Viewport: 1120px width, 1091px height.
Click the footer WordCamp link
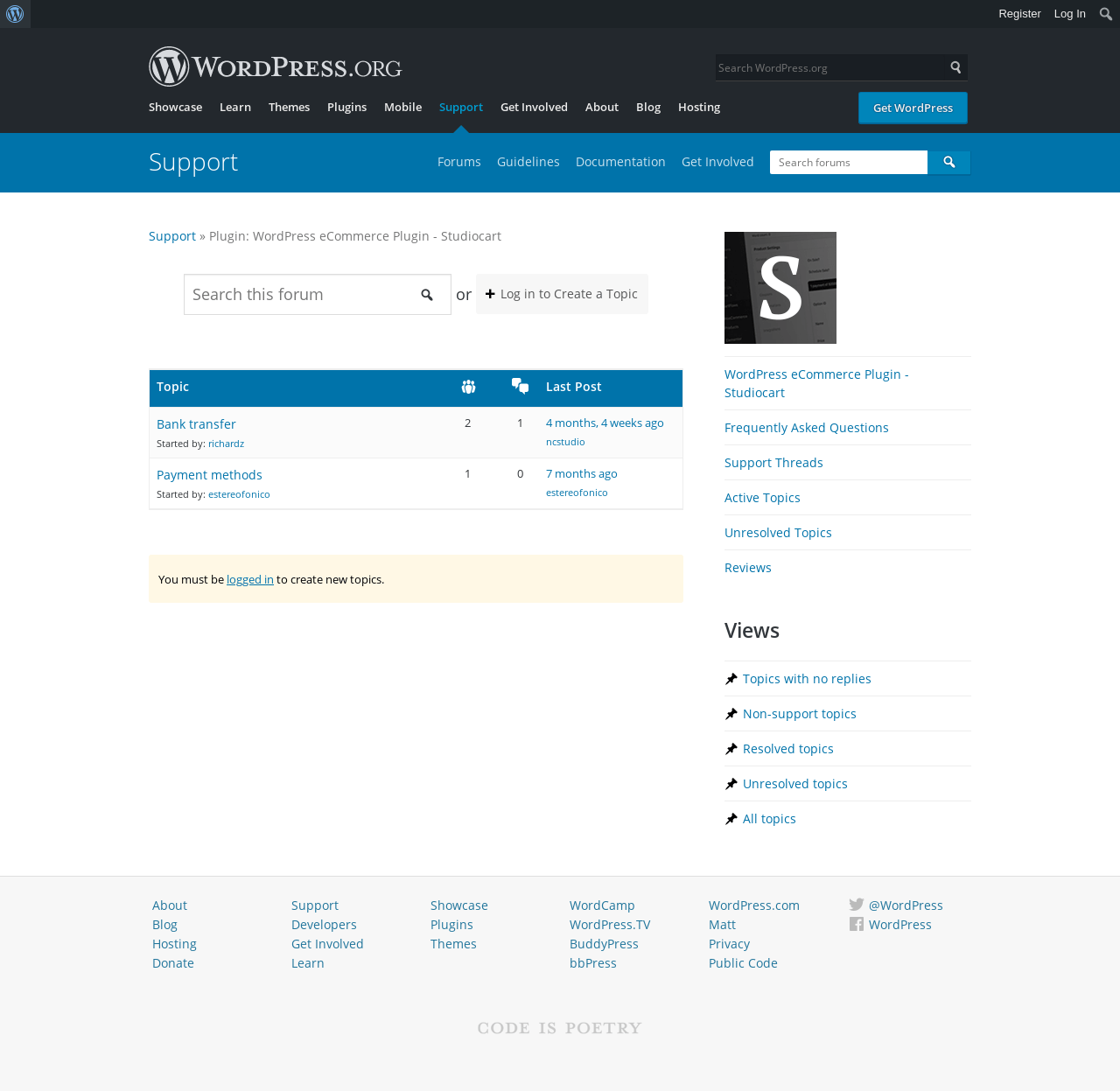pyautogui.click(x=602, y=906)
